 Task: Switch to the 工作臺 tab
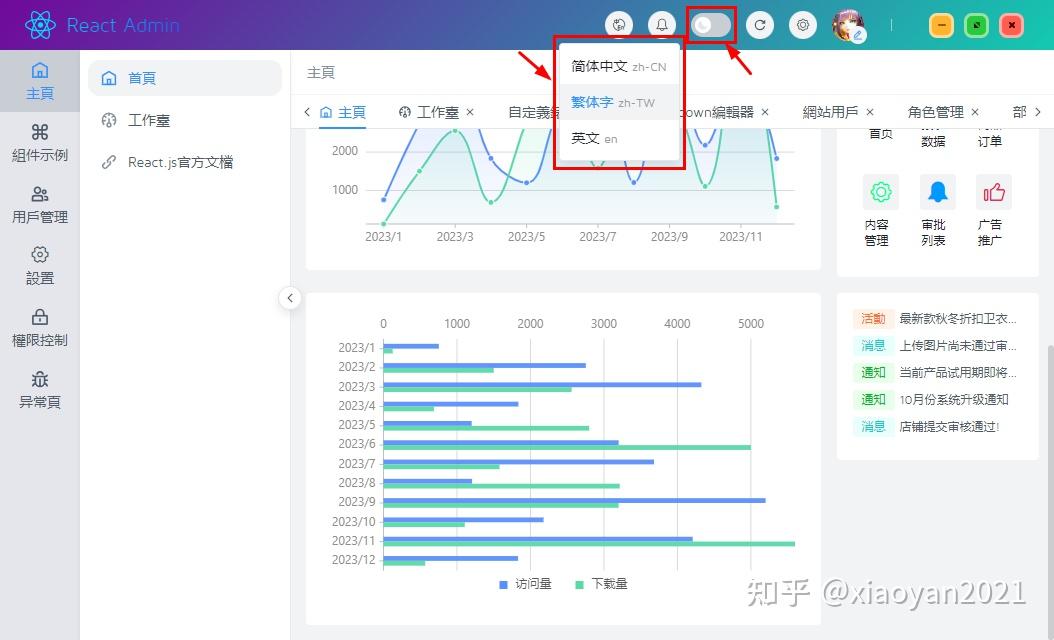pyautogui.click(x=429, y=112)
